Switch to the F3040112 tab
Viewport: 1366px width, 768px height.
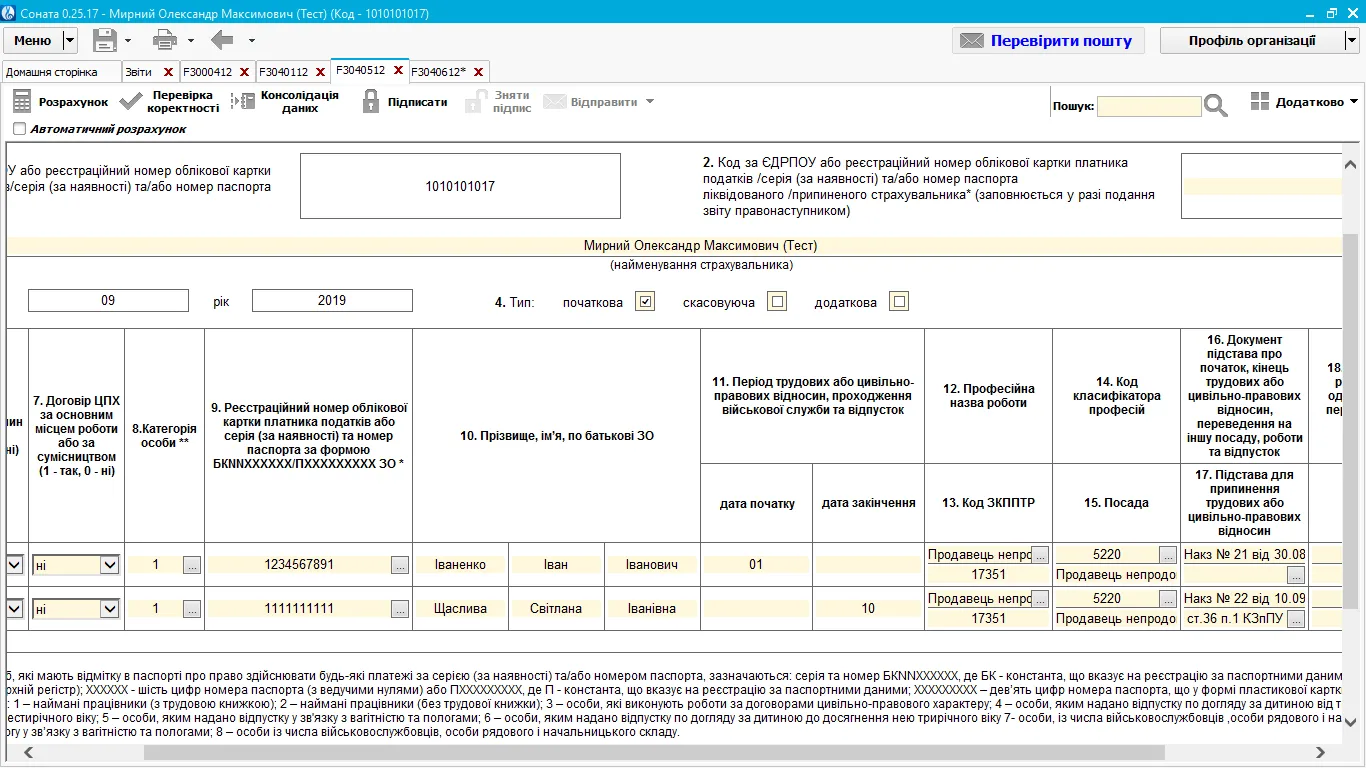pos(283,72)
